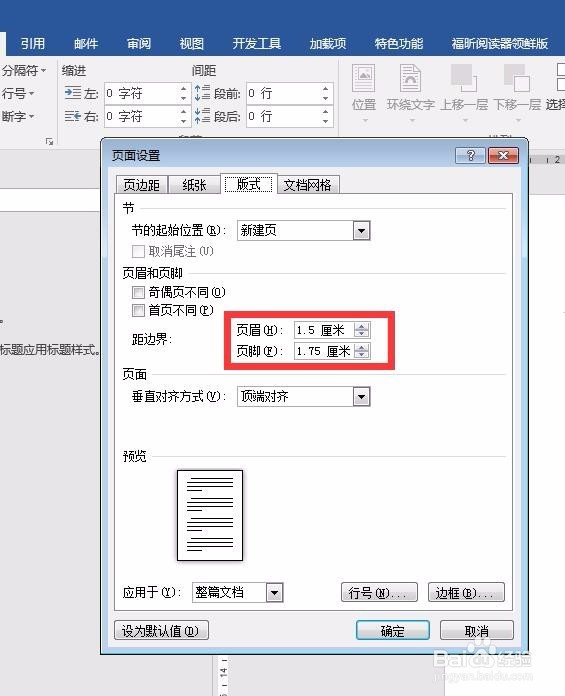The height and width of the screenshot is (696, 565).
Task: Open 应用于 dropdown
Action: pyautogui.click(x=274, y=593)
